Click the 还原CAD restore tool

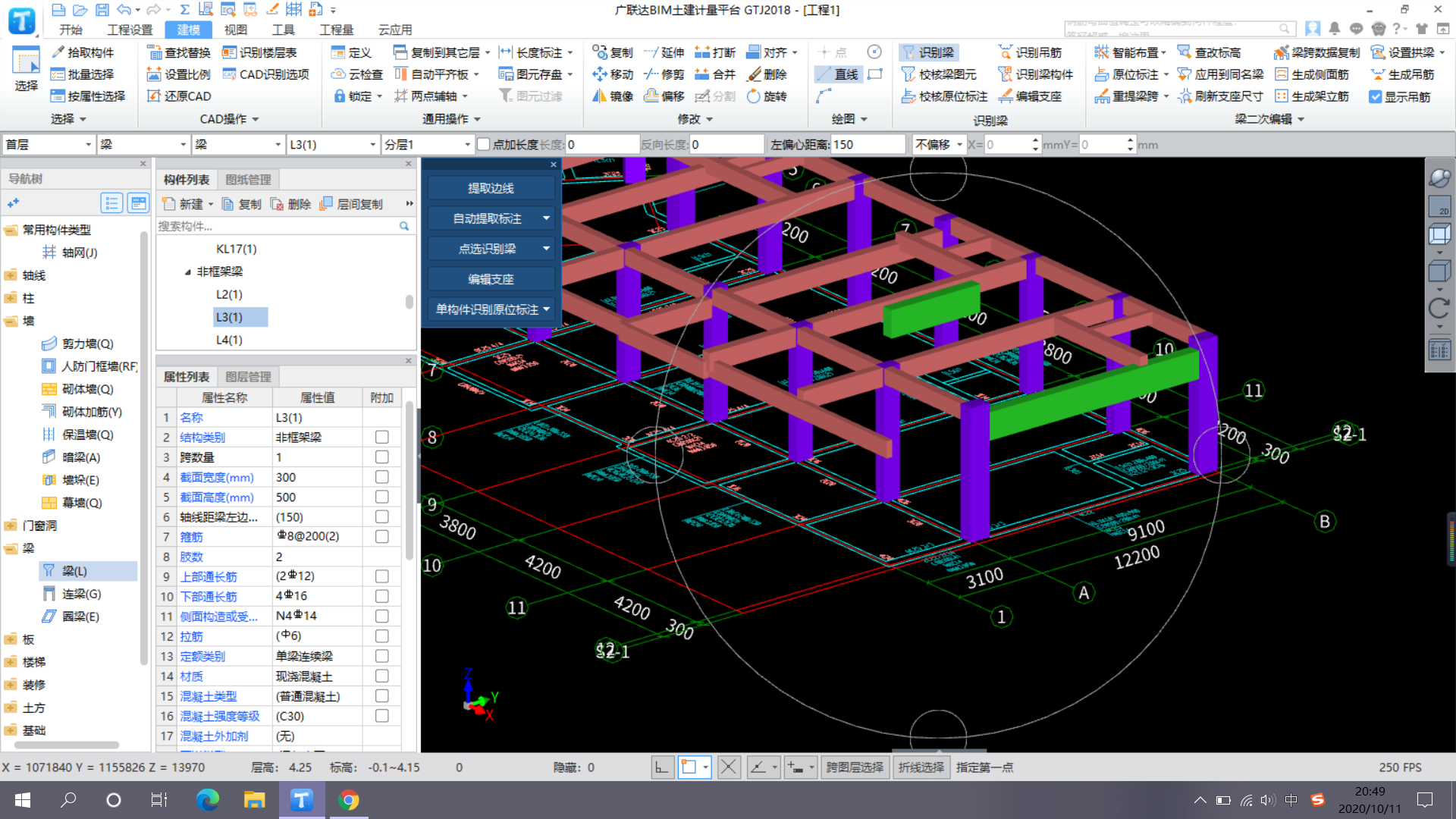click(x=179, y=96)
